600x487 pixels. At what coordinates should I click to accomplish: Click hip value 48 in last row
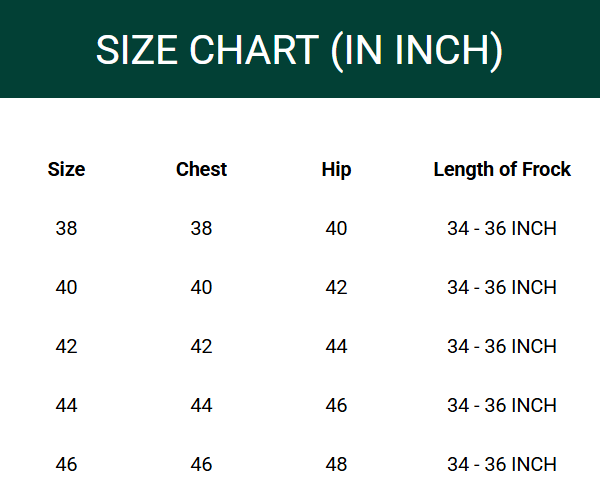click(x=336, y=464)
